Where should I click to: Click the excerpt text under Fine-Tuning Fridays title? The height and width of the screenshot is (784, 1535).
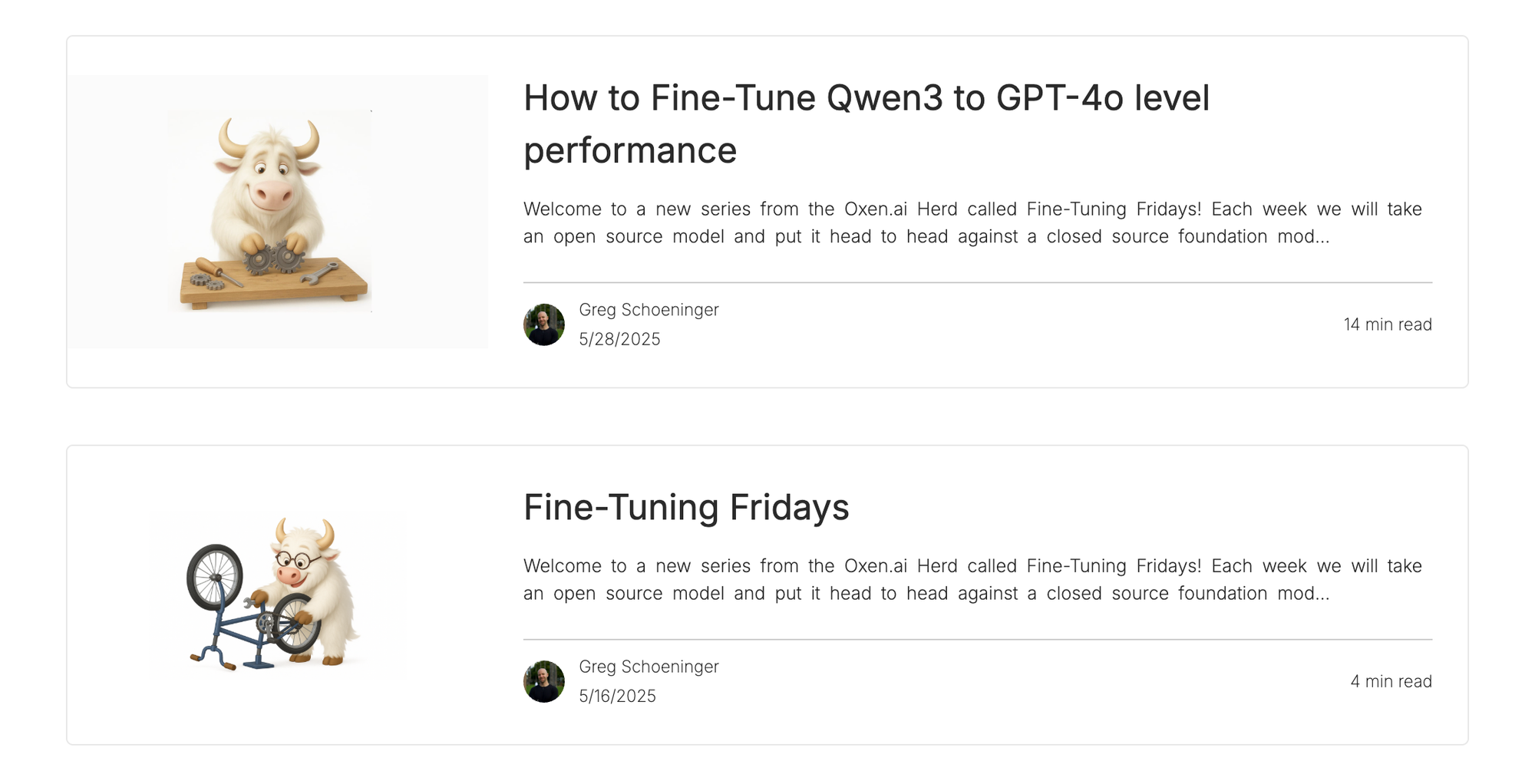point(972,579)
